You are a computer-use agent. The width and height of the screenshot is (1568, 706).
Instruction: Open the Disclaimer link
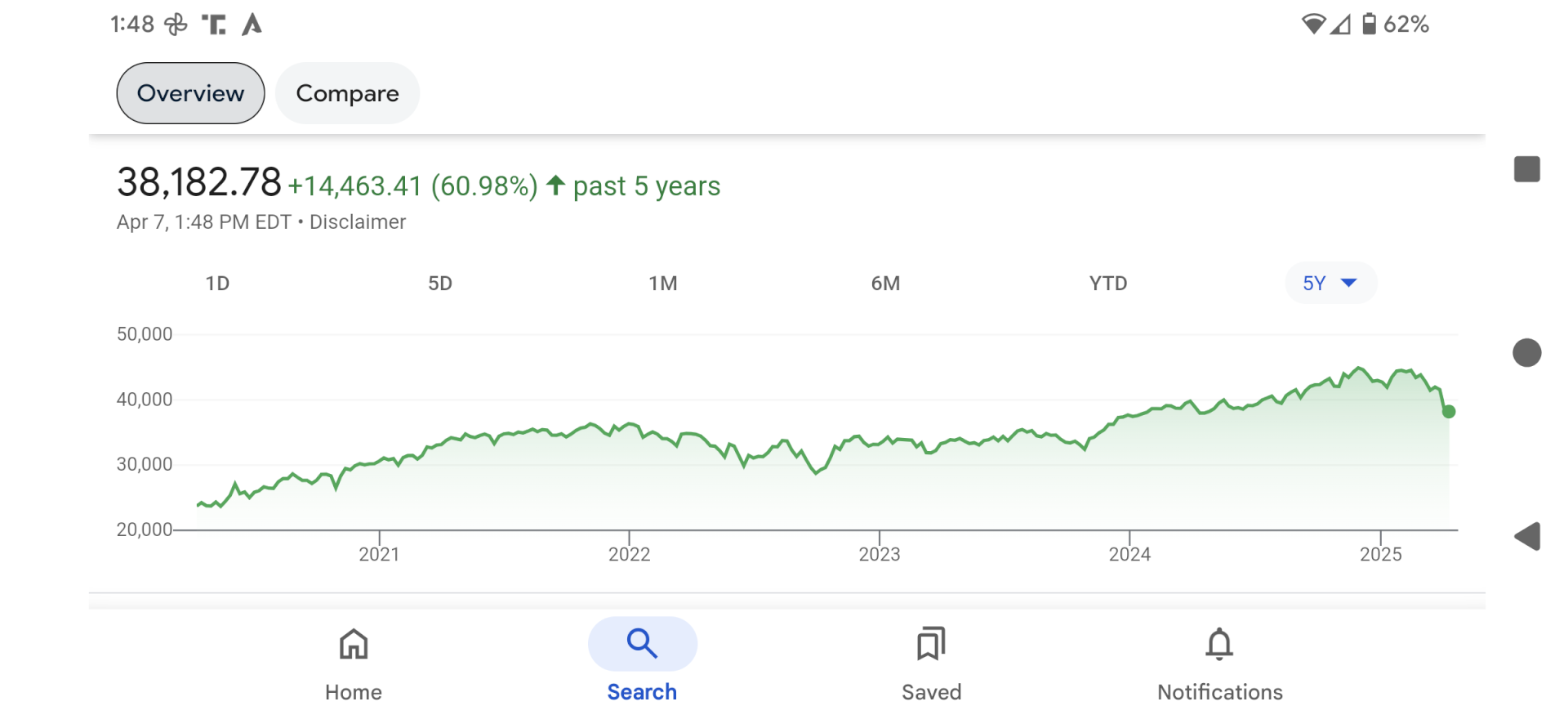(x=358, y=222)
